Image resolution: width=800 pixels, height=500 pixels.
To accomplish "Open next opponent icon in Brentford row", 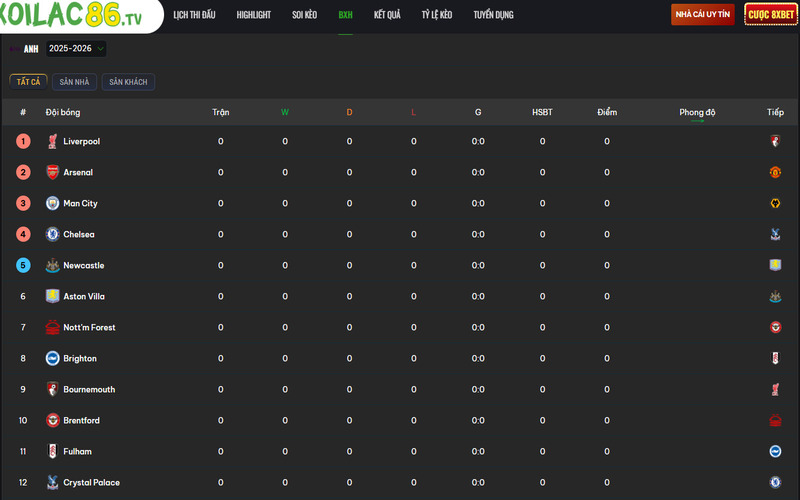I will (775, 420).
